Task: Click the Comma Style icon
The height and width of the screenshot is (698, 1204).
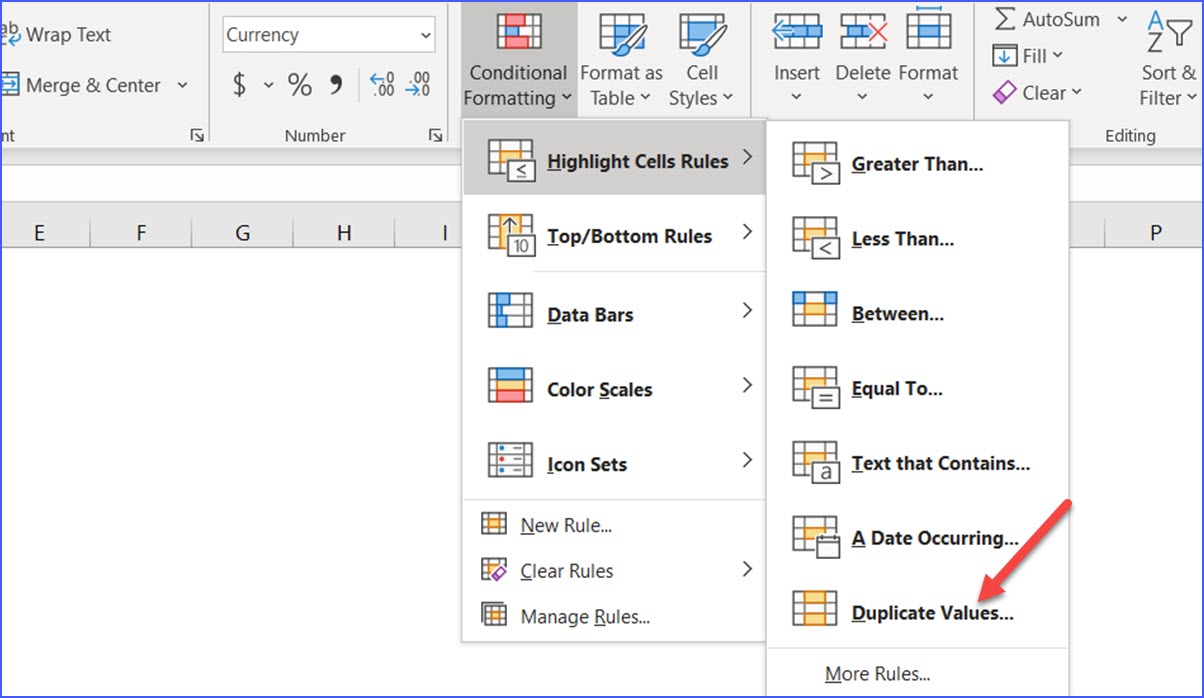Action: [335, 85]
